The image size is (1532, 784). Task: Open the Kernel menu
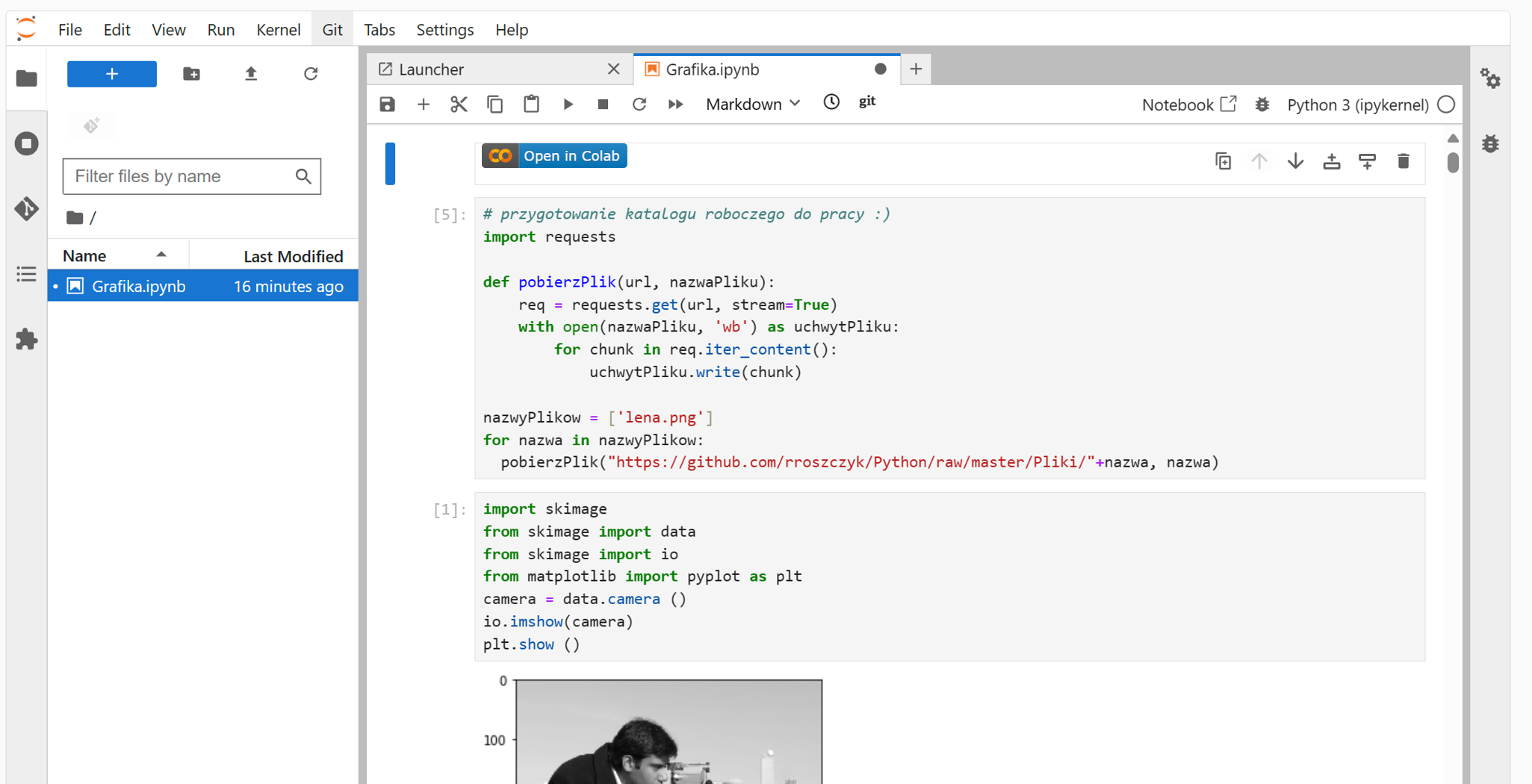coord(278,30)
